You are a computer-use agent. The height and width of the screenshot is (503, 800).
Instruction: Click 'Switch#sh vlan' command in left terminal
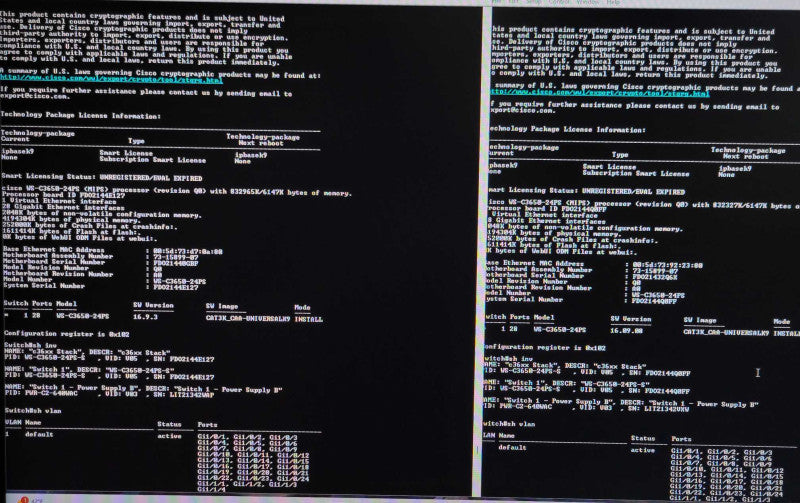tap(33, 411)
